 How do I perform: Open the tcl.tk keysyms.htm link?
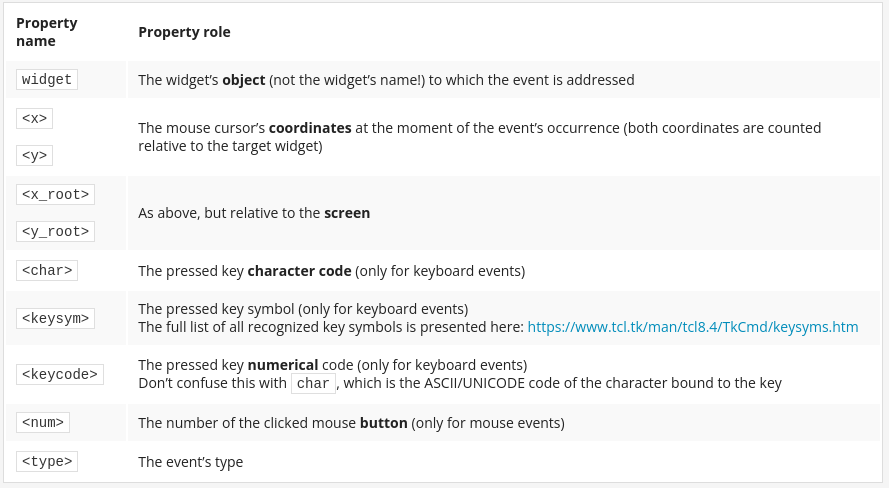click(692, 327)
